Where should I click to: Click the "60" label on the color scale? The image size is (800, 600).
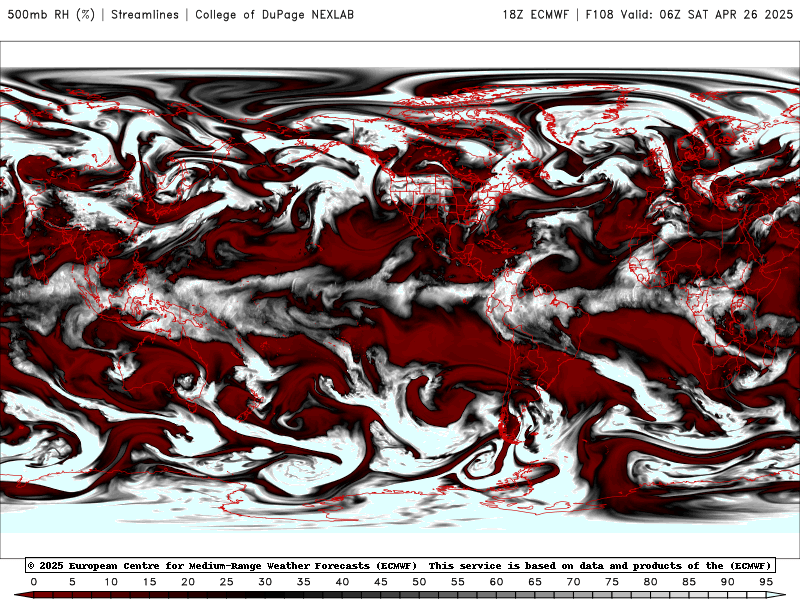pyautogui.click(x=496, y=582)
